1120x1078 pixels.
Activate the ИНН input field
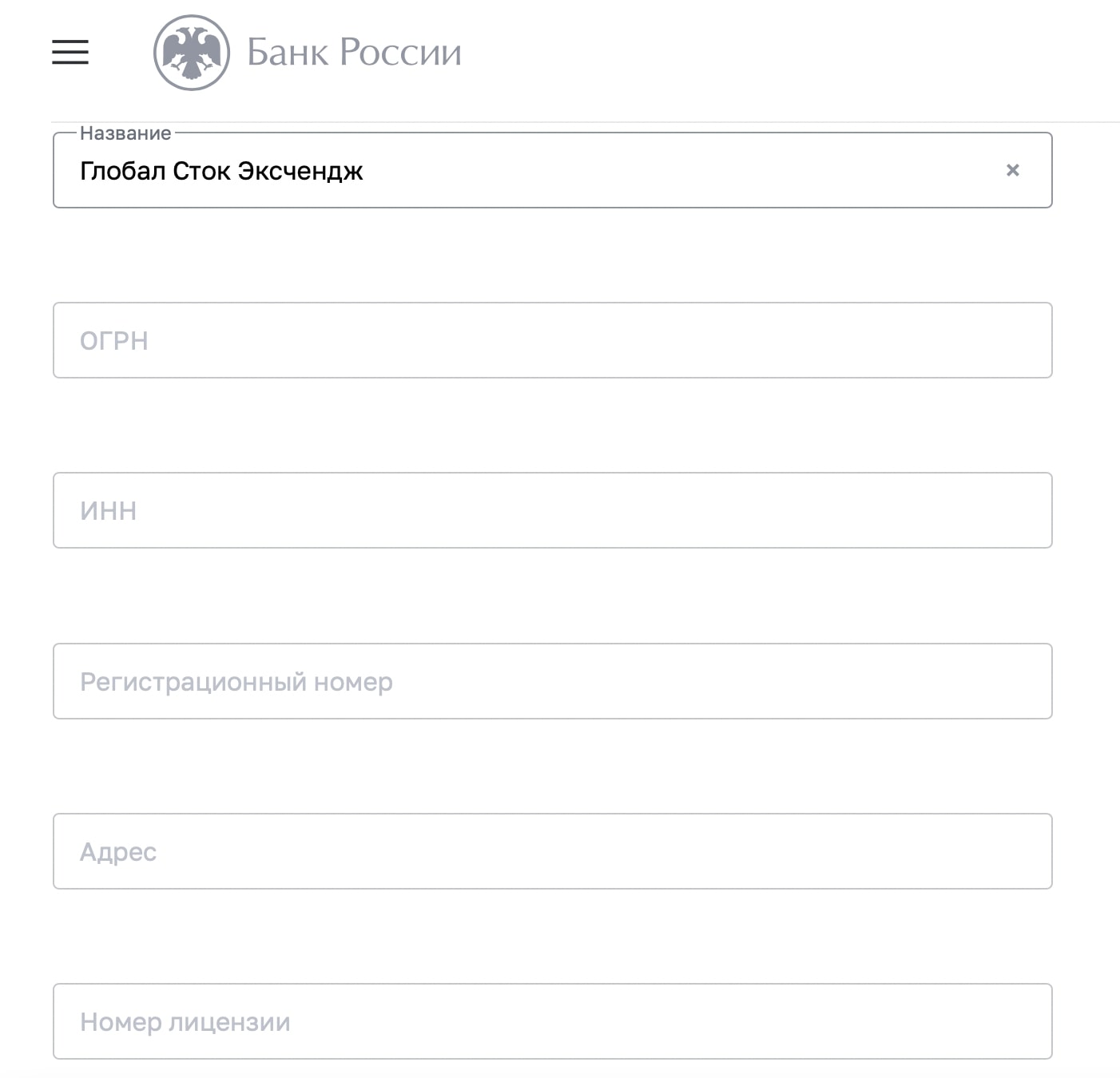click(552, 510)
